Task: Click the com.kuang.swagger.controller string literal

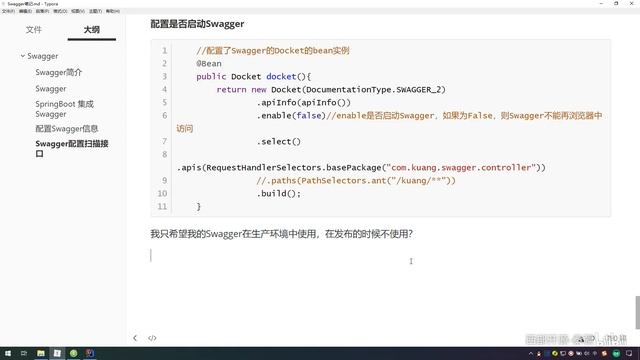Action: [x=461, y=168]
